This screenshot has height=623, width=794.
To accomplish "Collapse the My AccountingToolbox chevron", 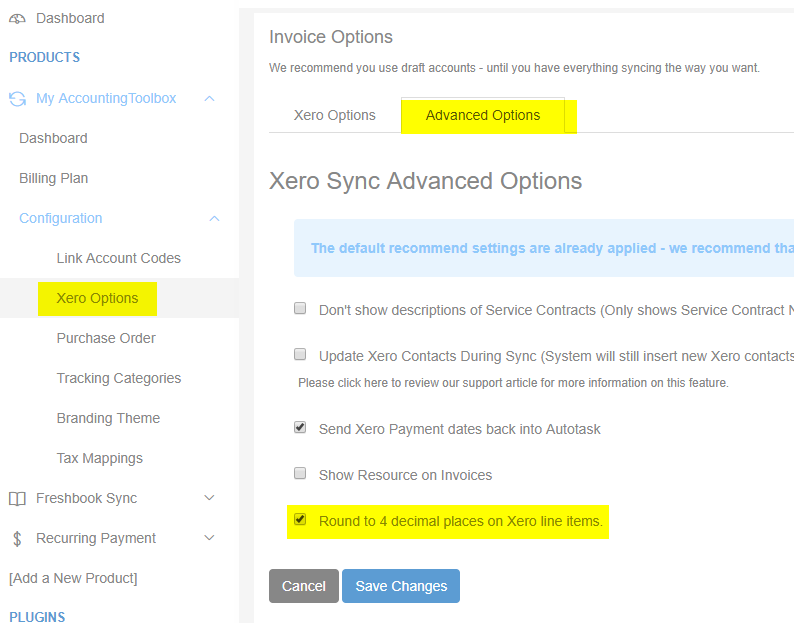I will (x=210, y=98).
